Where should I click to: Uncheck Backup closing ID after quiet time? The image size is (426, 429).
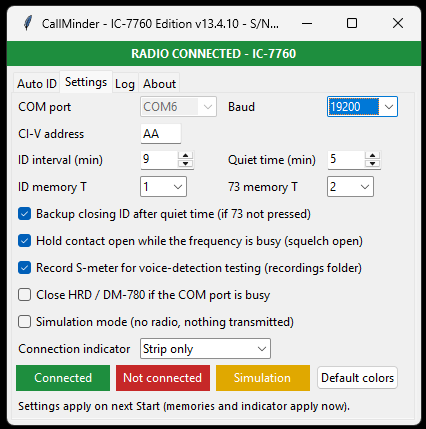click(x=25, y=214)
